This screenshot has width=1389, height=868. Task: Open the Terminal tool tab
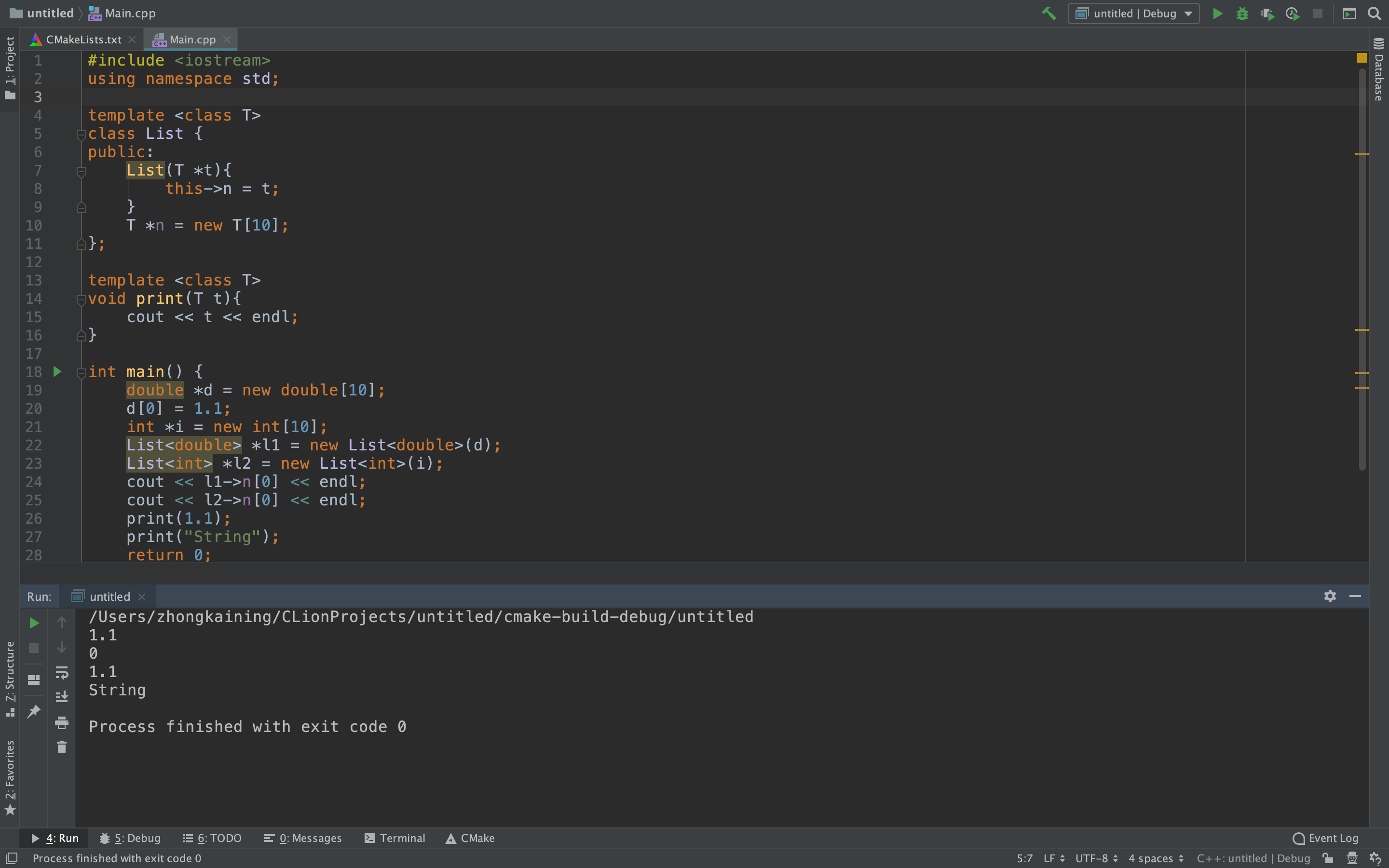395,838
